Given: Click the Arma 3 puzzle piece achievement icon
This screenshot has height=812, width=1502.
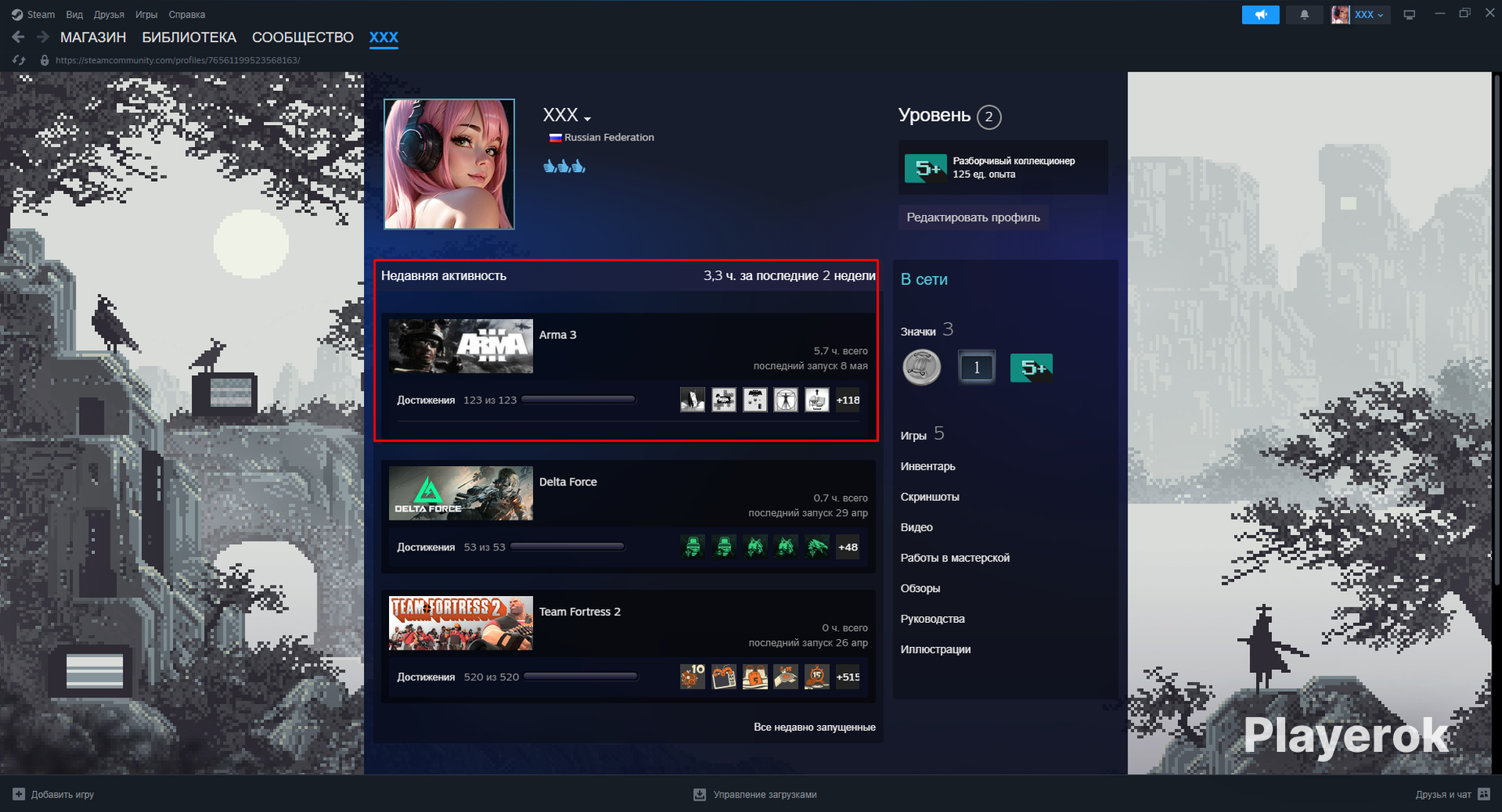Looking at the screenshot, I should 724,400.
